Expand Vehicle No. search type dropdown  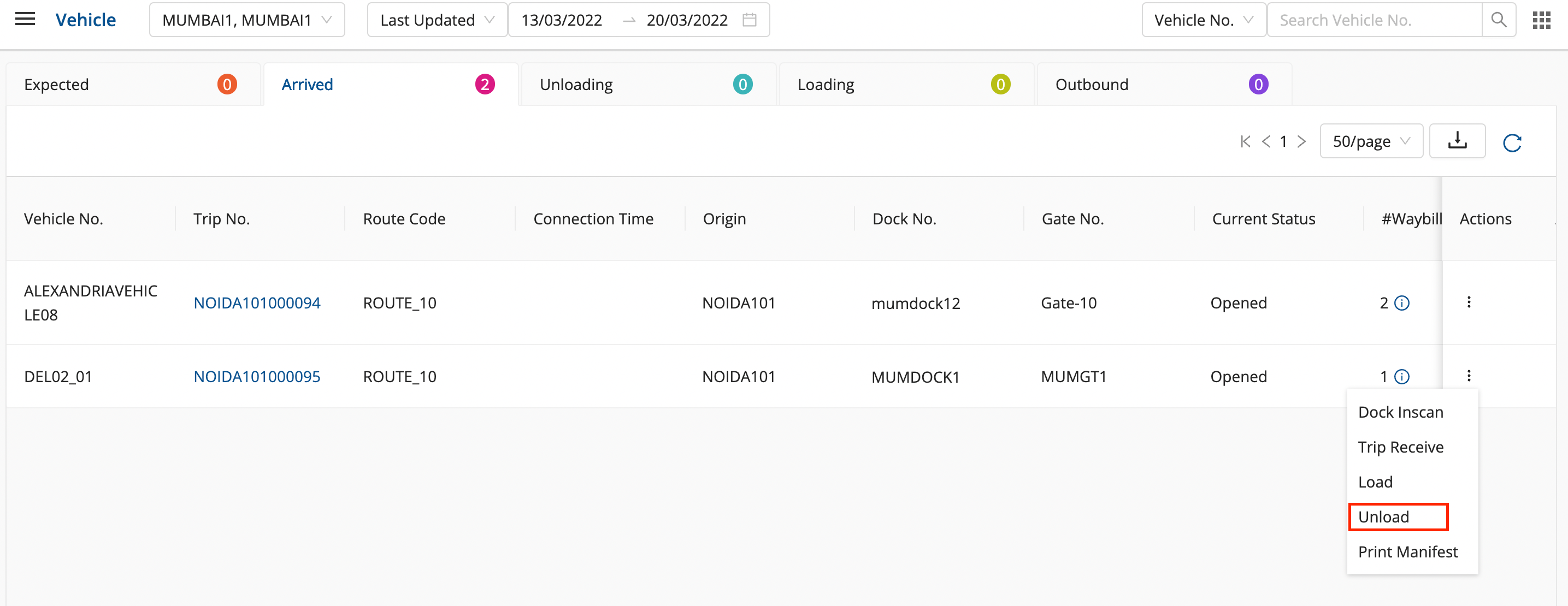coord(1203,20)
